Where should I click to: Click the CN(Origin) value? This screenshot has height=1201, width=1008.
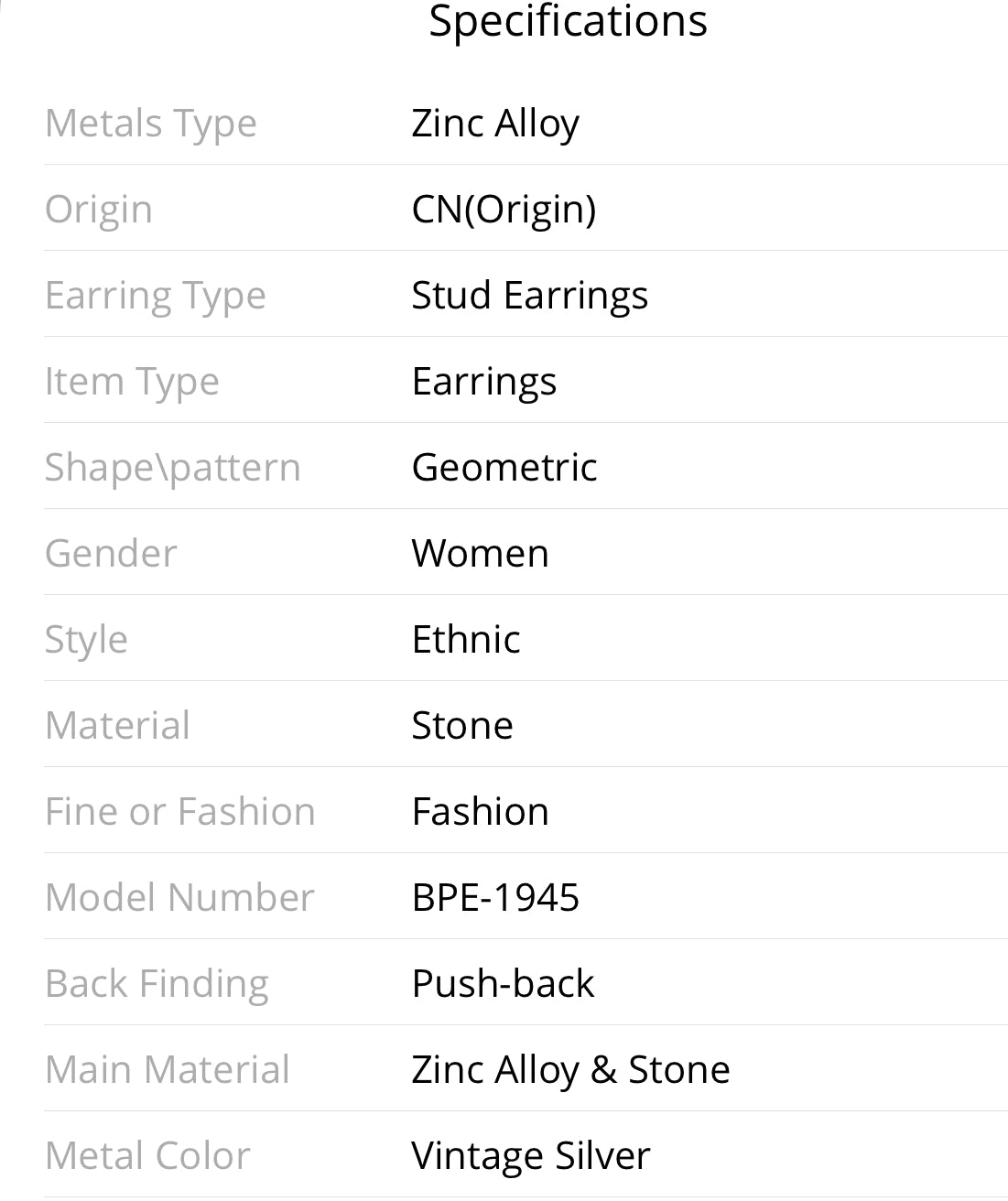pyautogui.click(x=504, y=211)
